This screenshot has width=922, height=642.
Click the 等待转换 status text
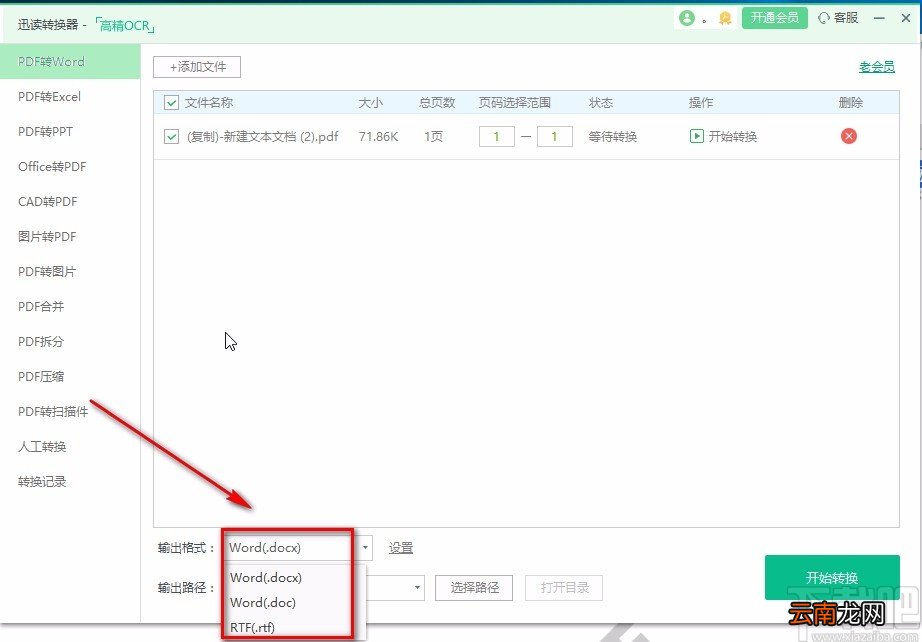pyautogui.click(x=613, y=136)
